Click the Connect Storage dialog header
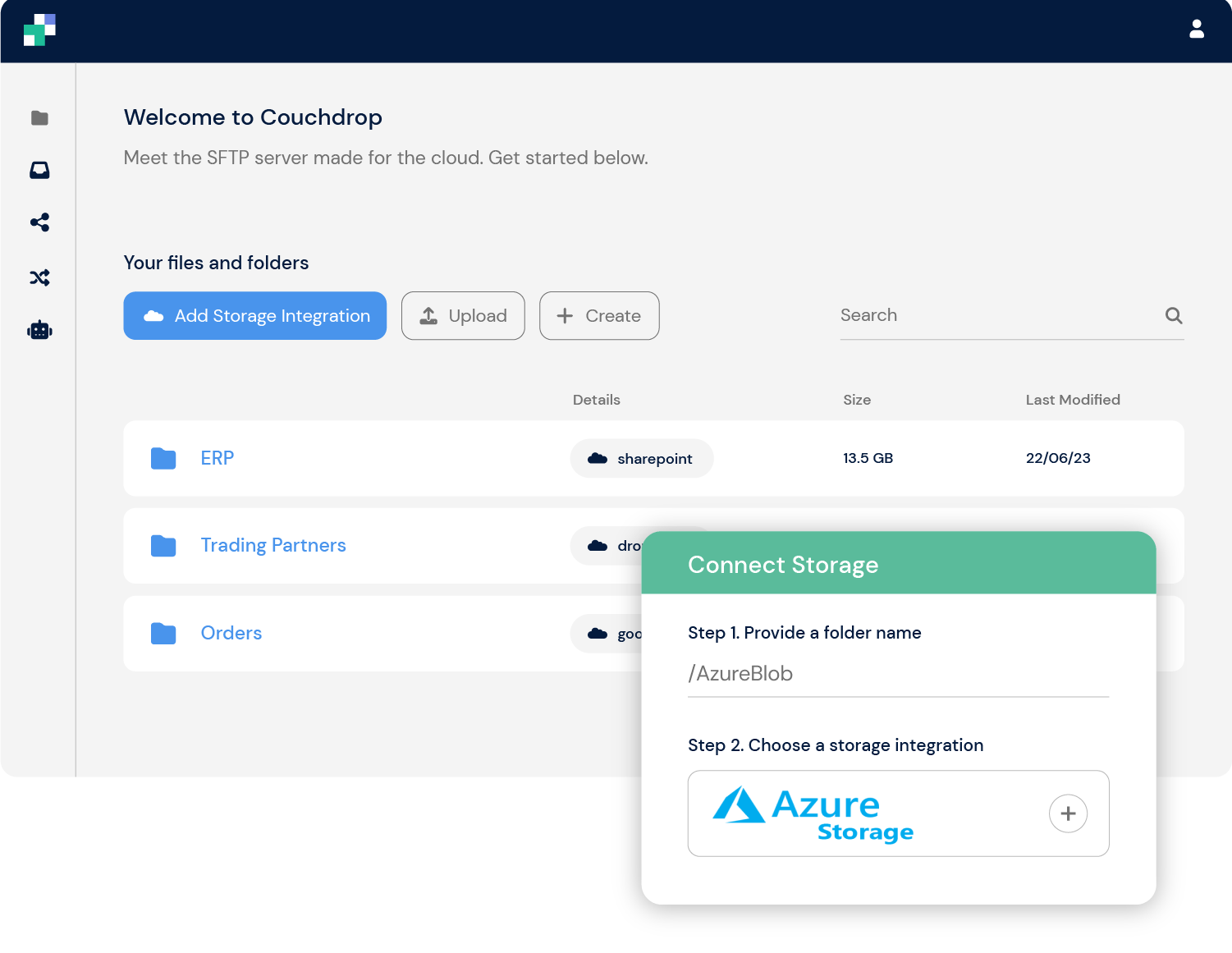 click(x=899, y=563)
